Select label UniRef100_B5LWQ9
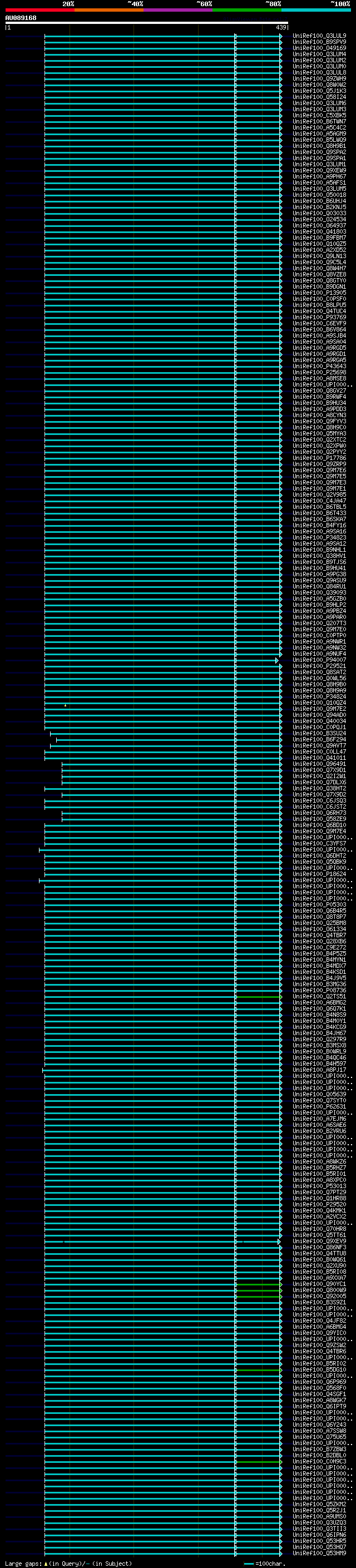Screen dimensions: 356x1568 tap(319, 140)
